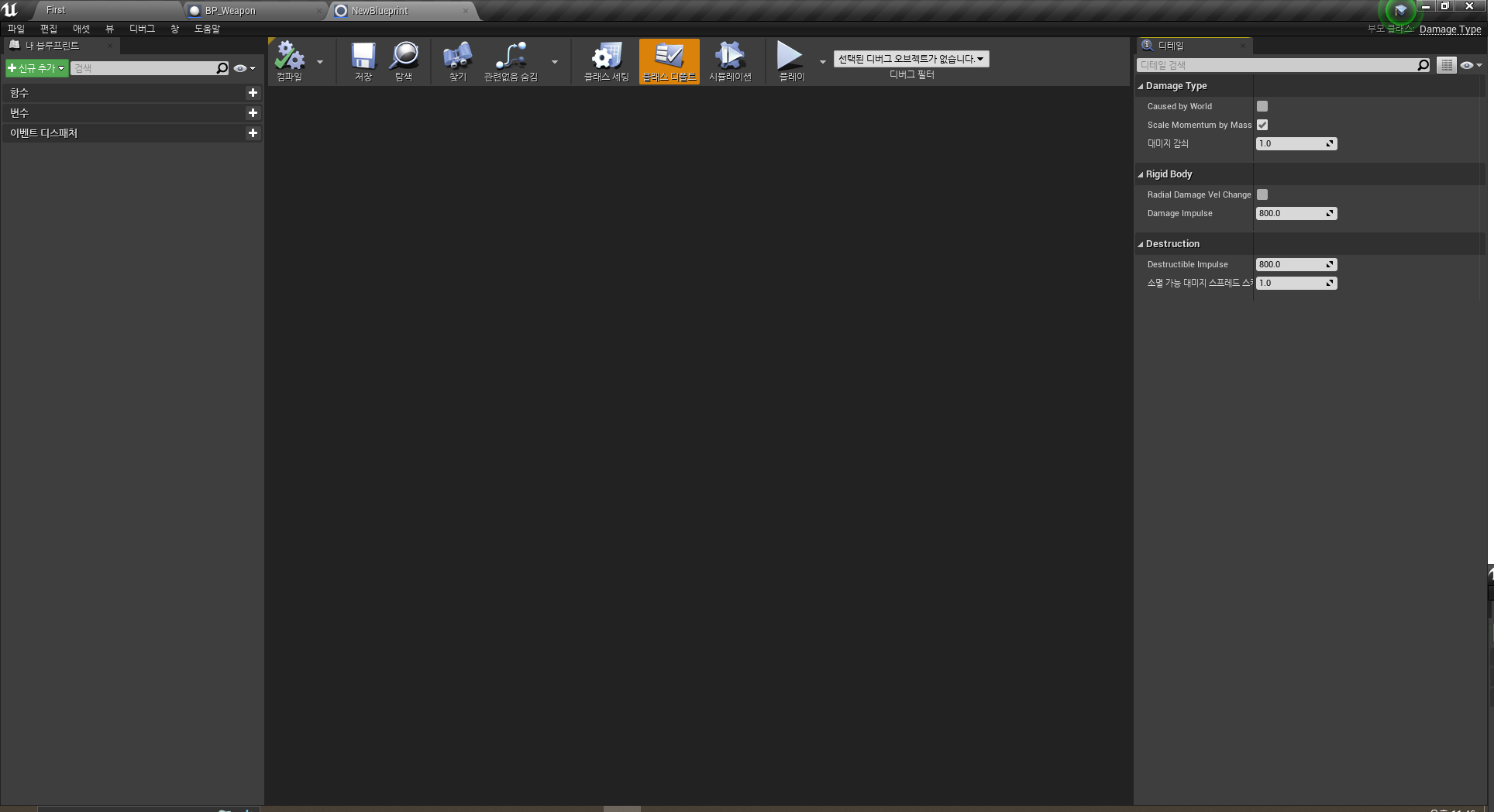The width and height of the screenshot is (1494, 812).
Task: Open the Play options dropdown arrow
Action: click(x=823, y=62)
